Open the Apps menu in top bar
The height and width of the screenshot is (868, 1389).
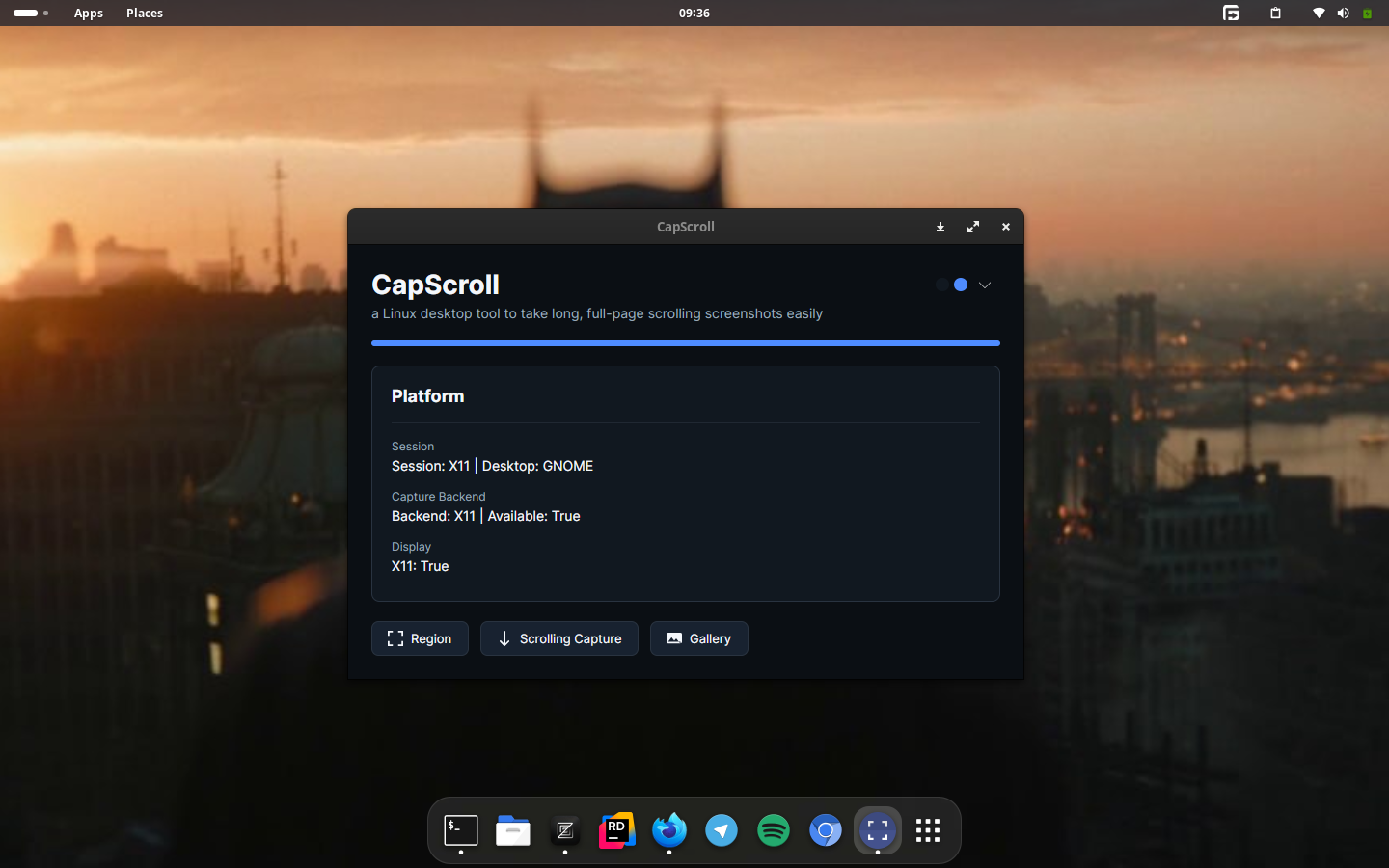click(89, 13)
